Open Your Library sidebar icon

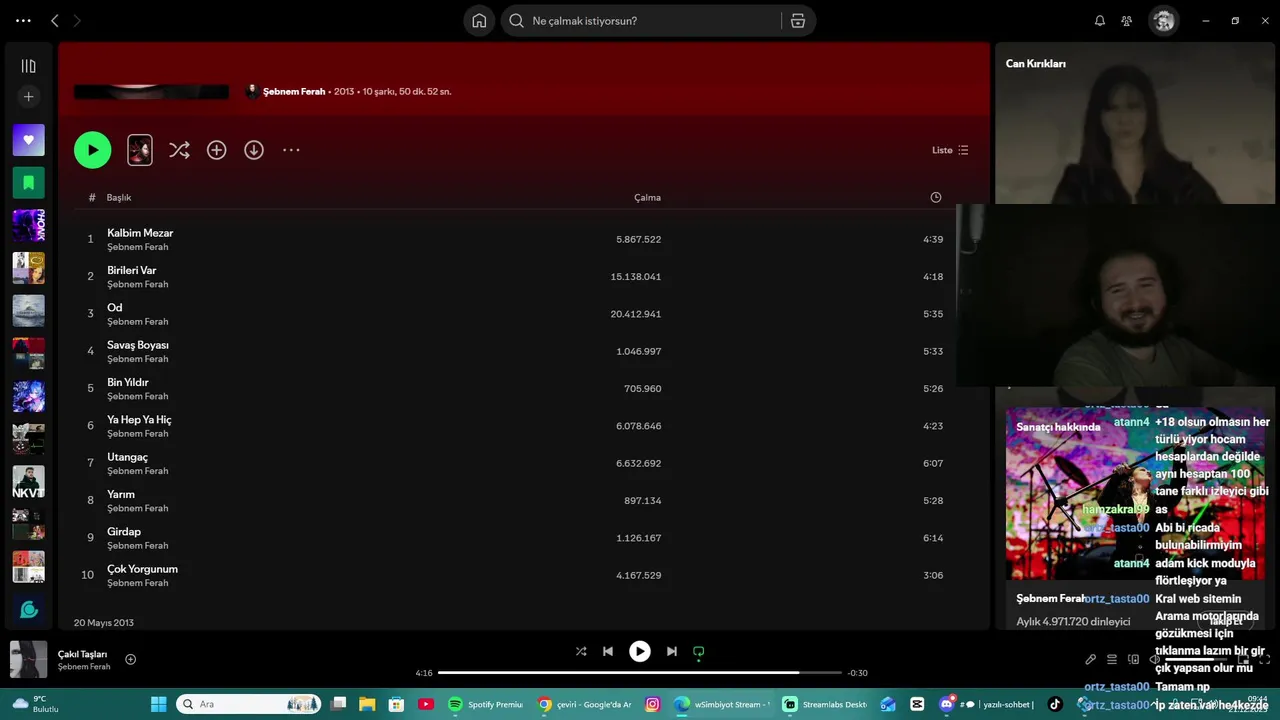point(28,66)
